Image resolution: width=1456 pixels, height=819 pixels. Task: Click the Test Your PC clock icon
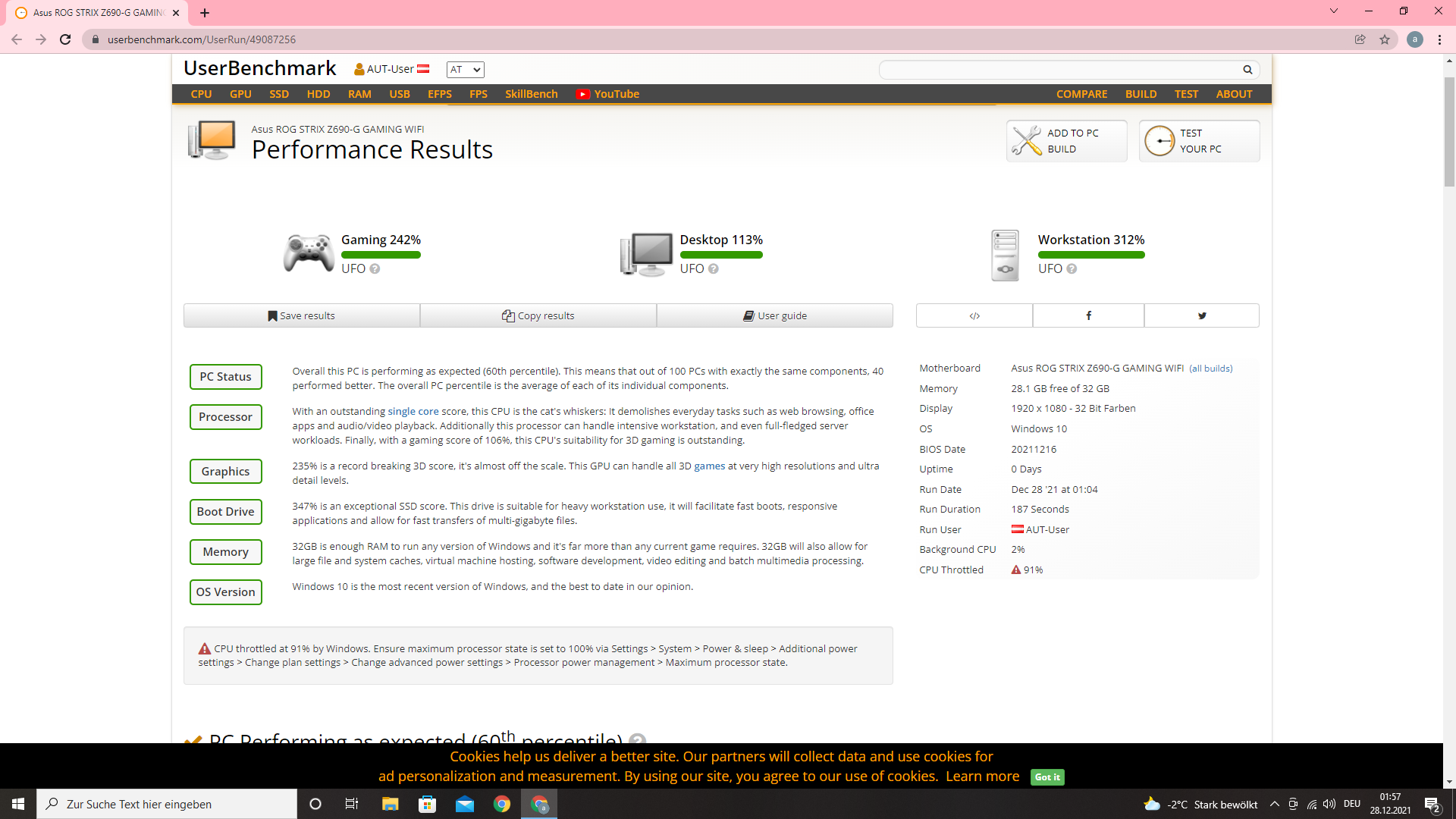1159,141
